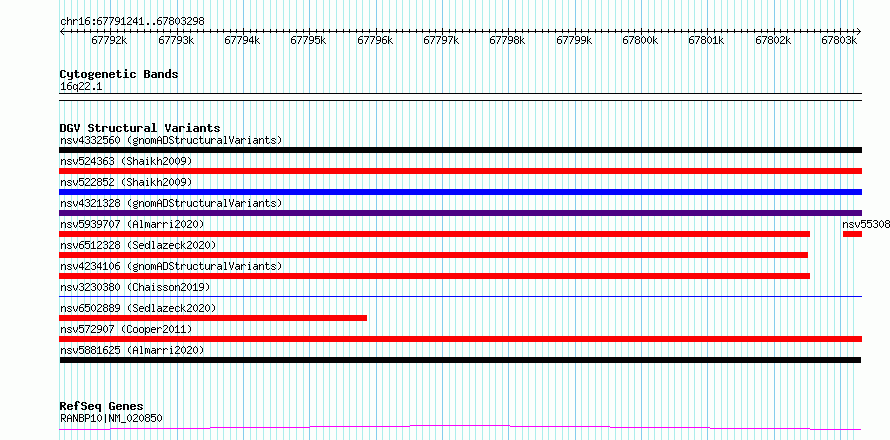Open nsv572907 (Cooper2011) label
This screenshot has height=440, width=890.
pos(126,329)
